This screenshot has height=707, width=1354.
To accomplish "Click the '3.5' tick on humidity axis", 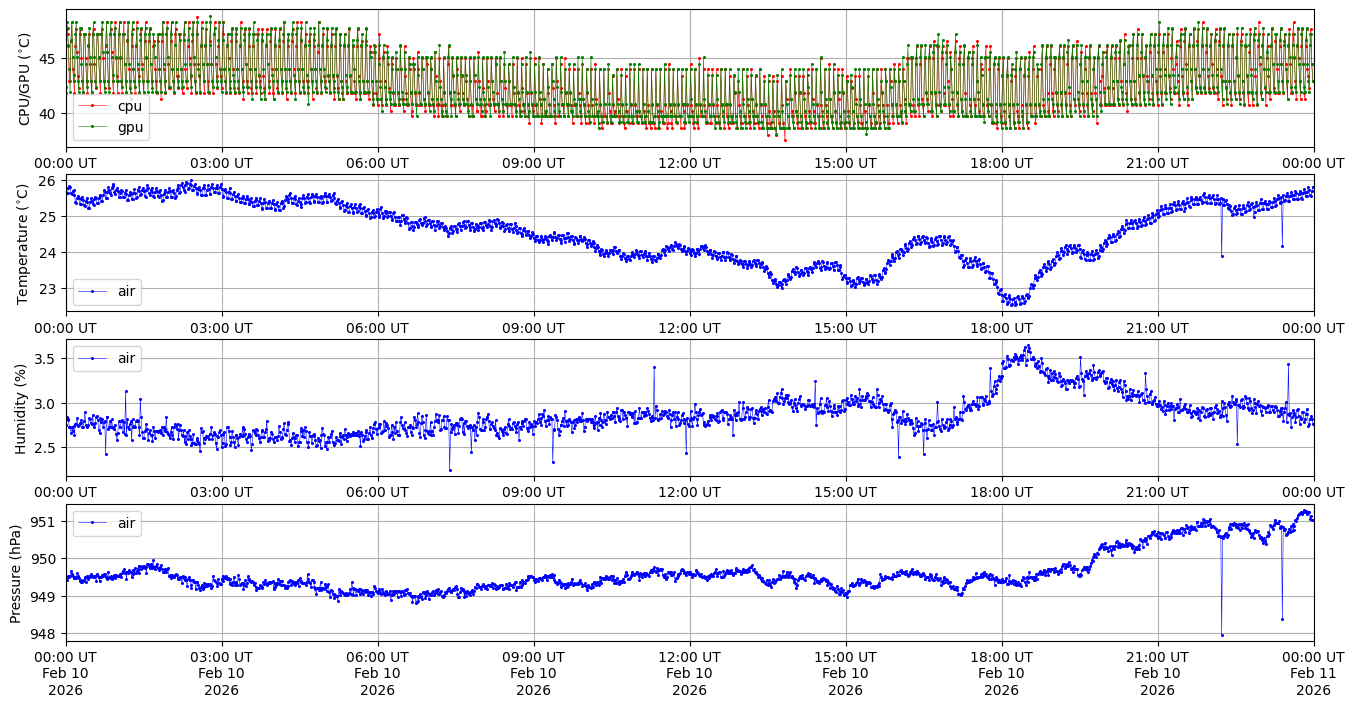I will click(x=47, y=358).
